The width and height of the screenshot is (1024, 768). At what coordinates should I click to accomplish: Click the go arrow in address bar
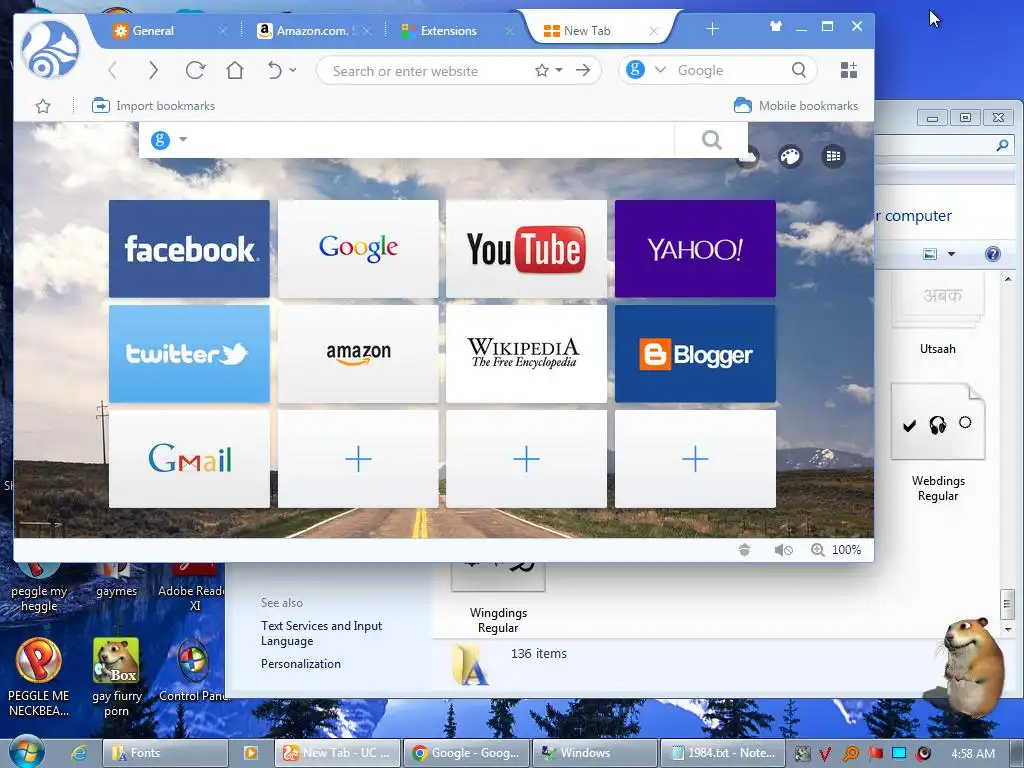pyautogui.click(x=583, y=70)
